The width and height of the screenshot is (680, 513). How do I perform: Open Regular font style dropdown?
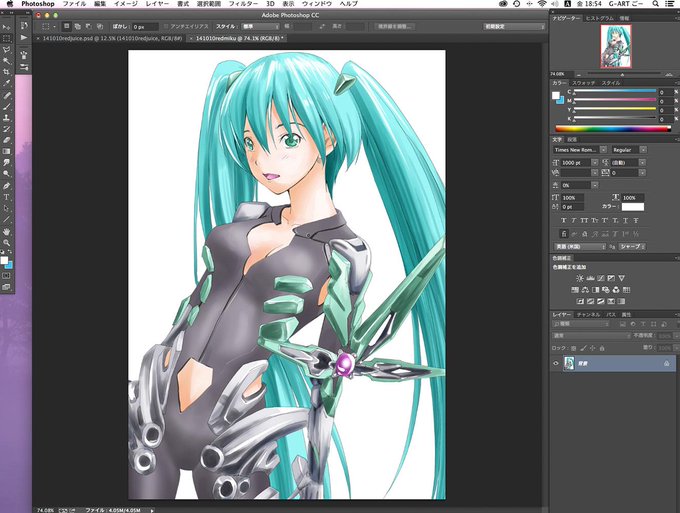tap(643, 150)
